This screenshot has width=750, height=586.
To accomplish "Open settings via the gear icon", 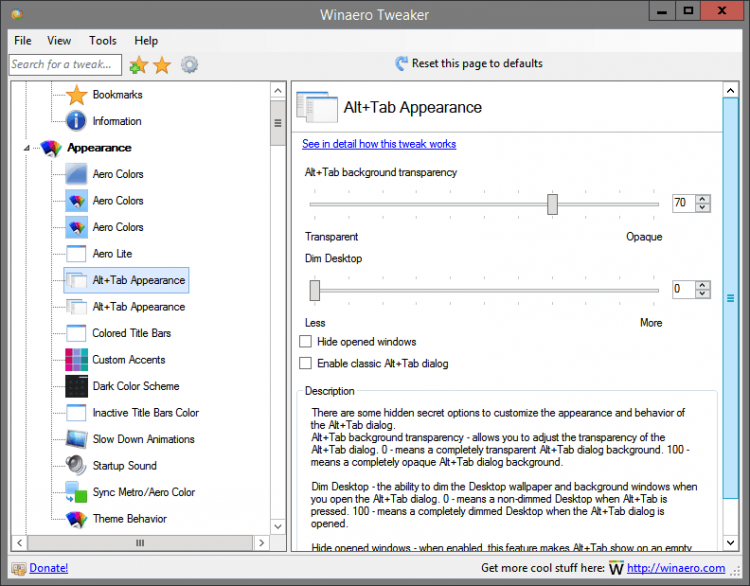I will pos(189,65).
